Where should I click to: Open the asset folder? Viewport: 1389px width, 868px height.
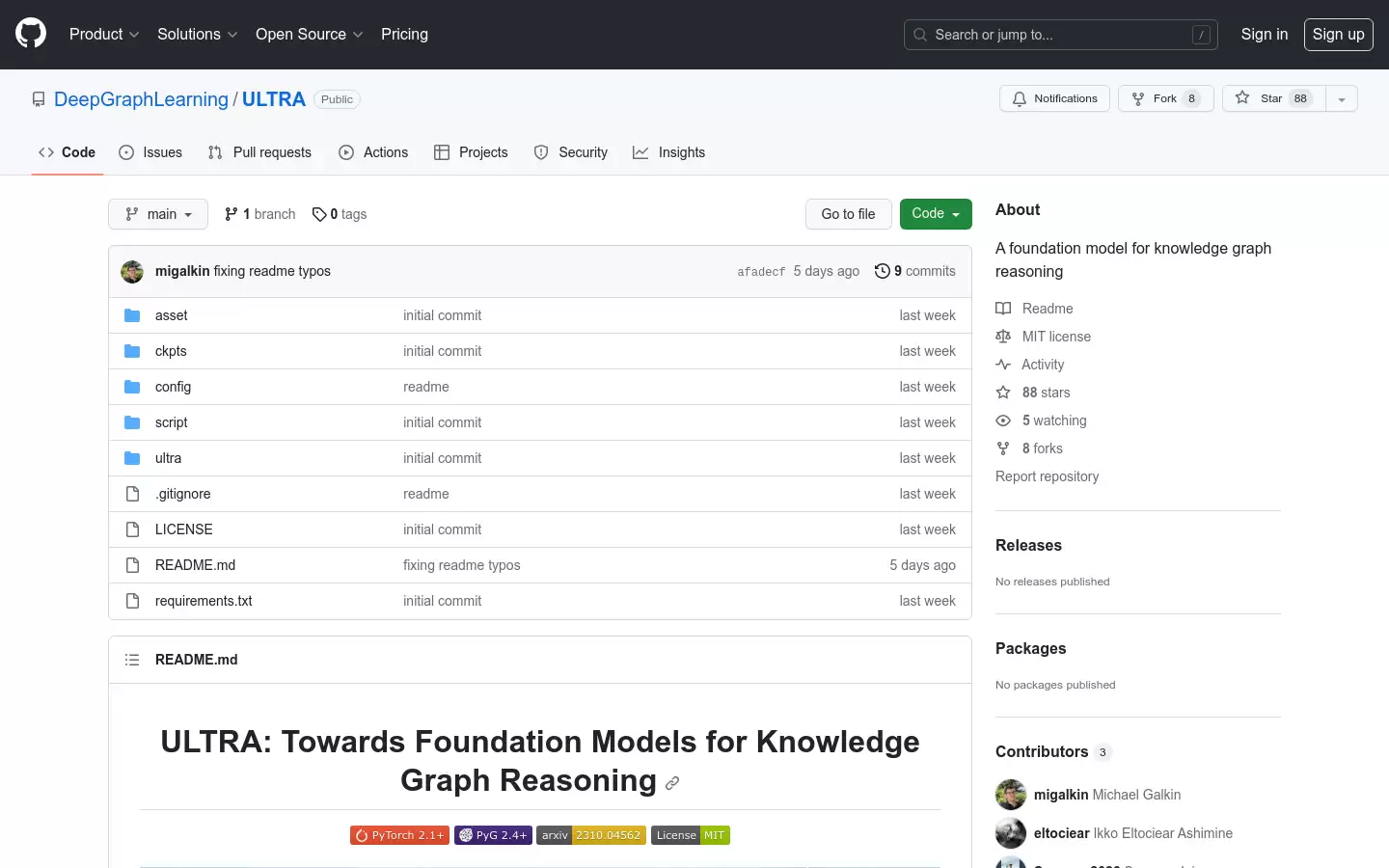171,315
